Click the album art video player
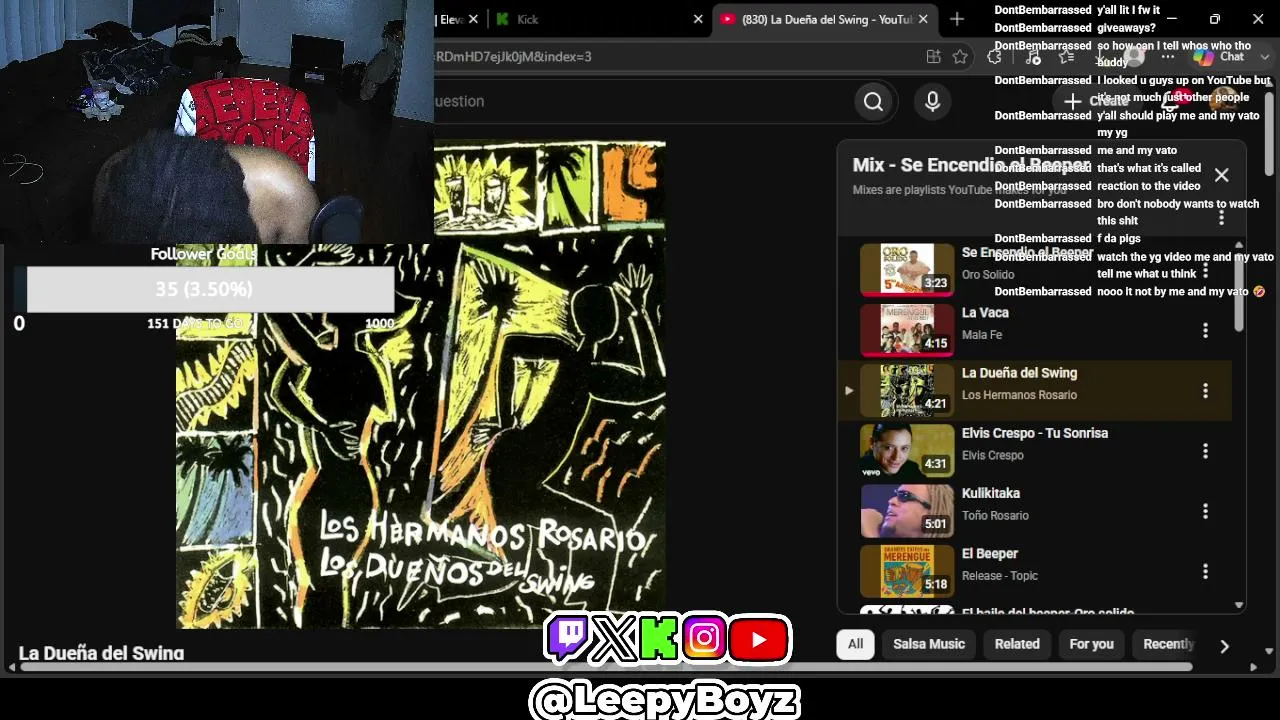This screenshot has width=1280, height=720. click(x=421, y=385)
